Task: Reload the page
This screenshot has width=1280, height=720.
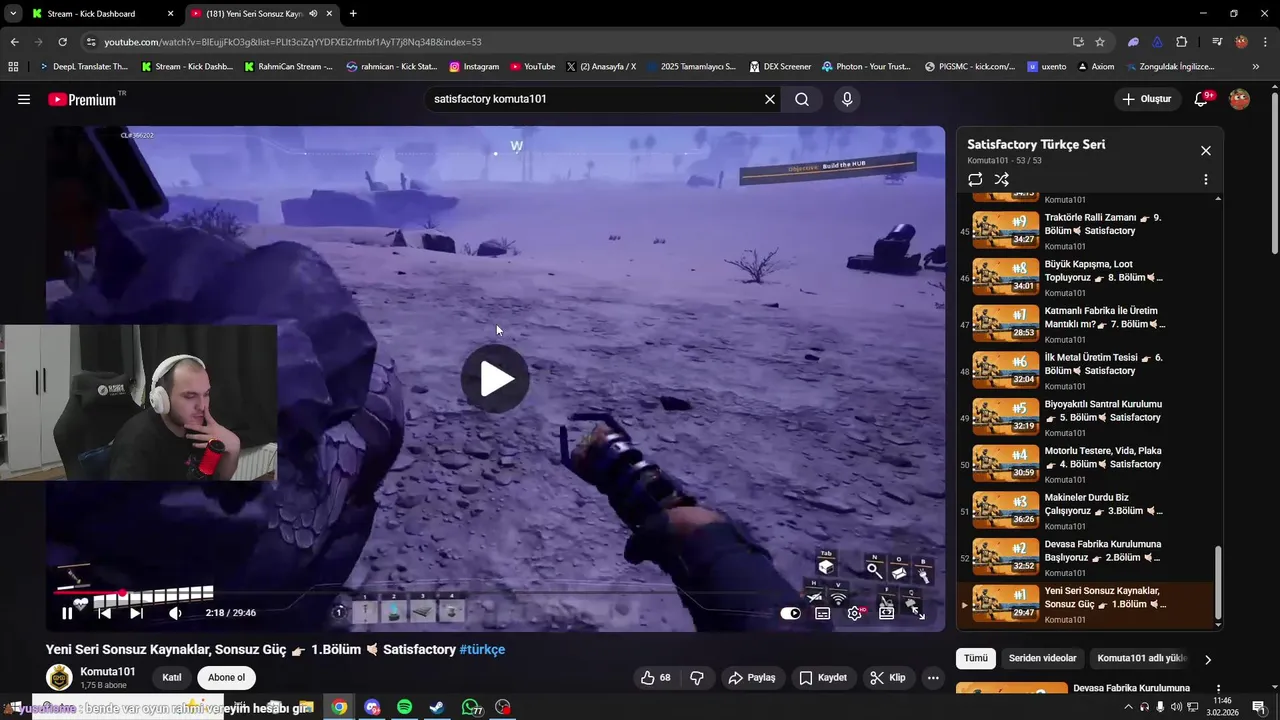Action: pyautogui.click(x=62, y=42)
